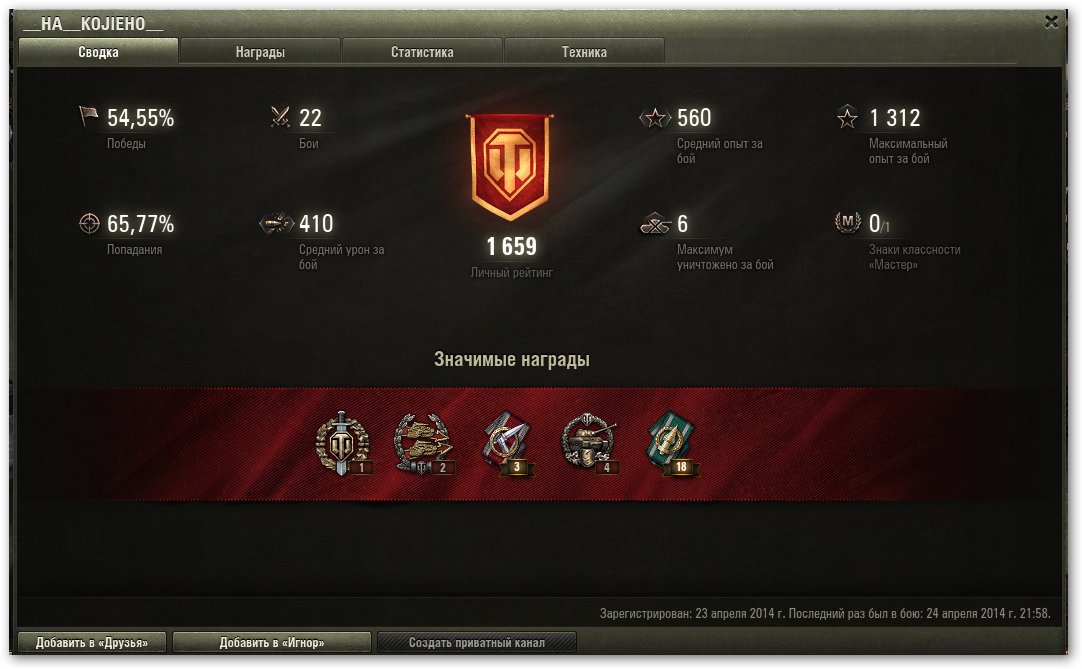Click Добавить в «Друзья» button
The height and width of the screenshot is (669, 1082).
point(92,642)
